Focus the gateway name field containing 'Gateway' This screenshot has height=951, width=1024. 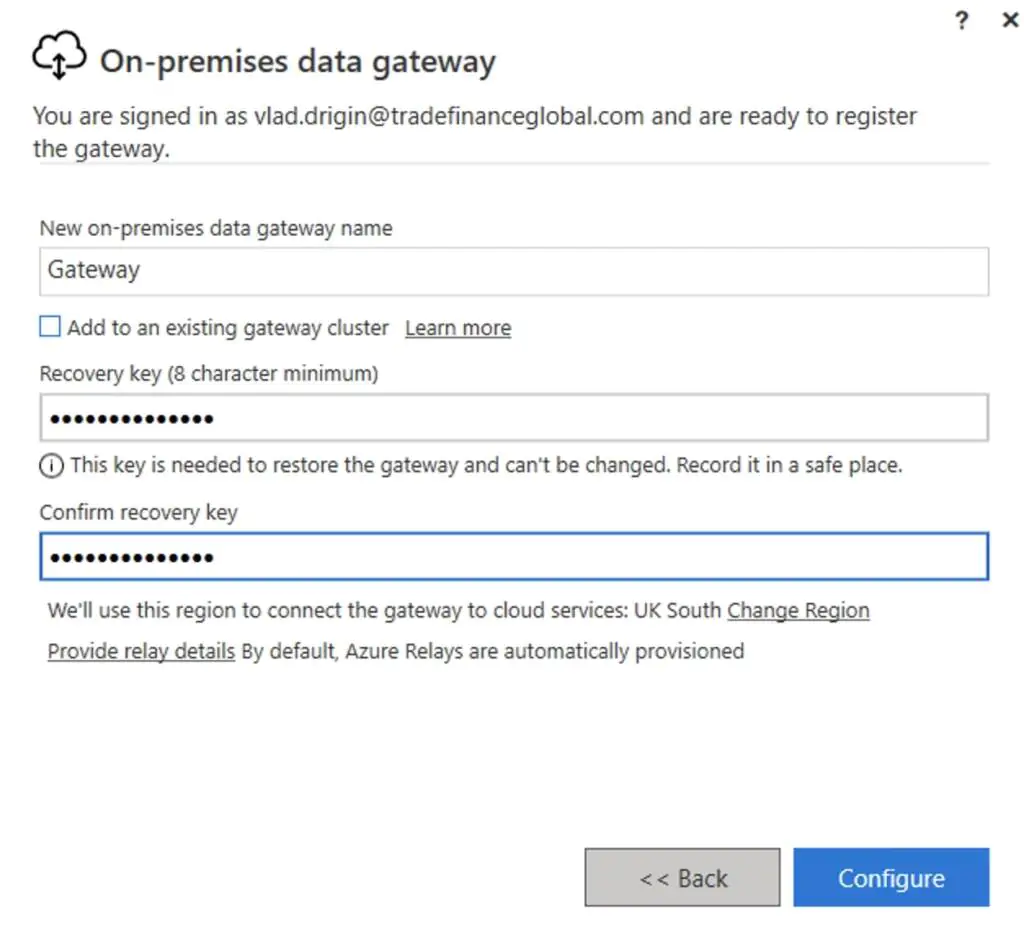tap(514, 271)
